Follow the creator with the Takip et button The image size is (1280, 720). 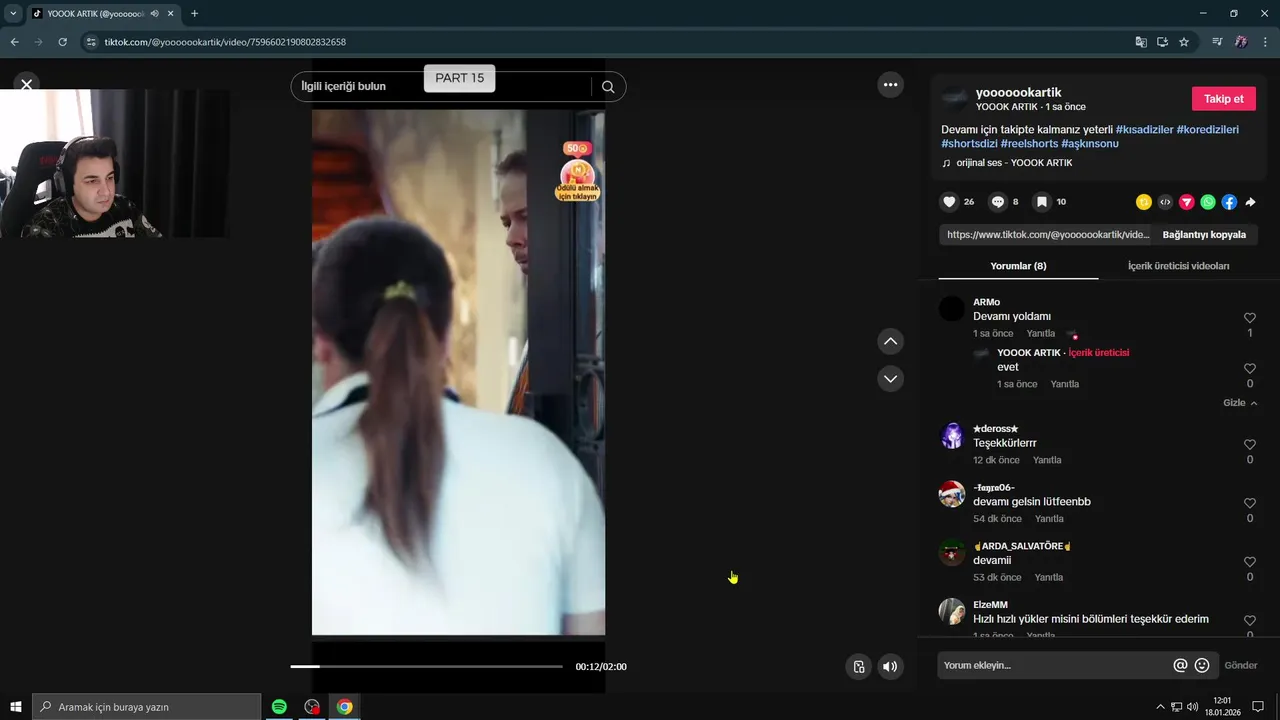pyautogui.click(x=1223, y=99)
